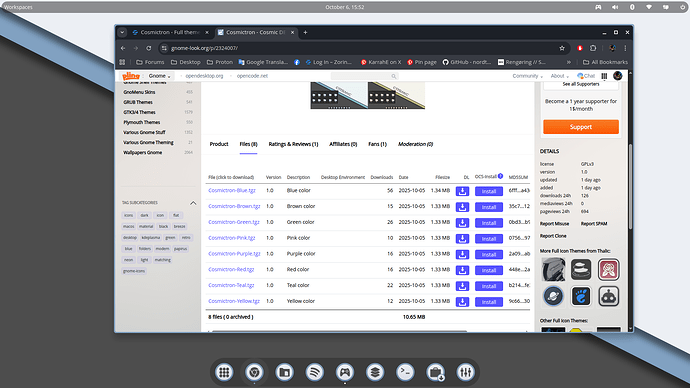
Task: Click opendesktop.org header link
Action: 204,76
